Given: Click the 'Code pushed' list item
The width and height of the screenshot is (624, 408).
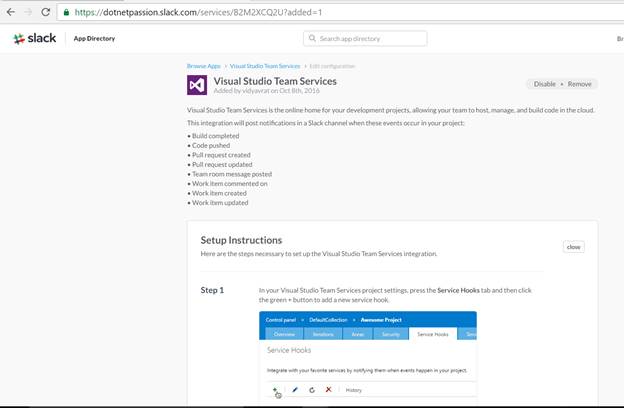Looking at the screenshot, I should pyautogui.click(x=211, y=145).
